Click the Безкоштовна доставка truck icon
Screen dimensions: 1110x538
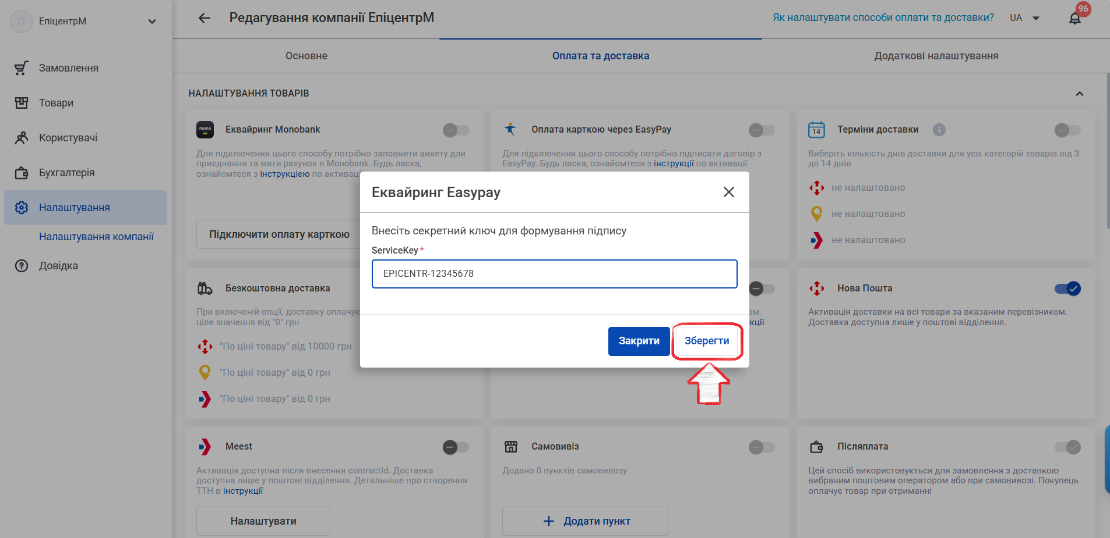(204, 288)
